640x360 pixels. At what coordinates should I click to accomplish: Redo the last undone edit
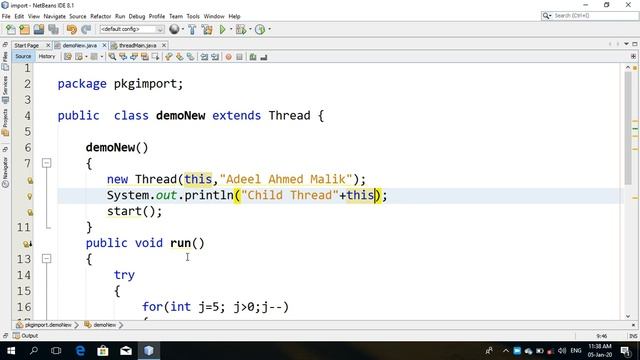(x=86, y=29)
